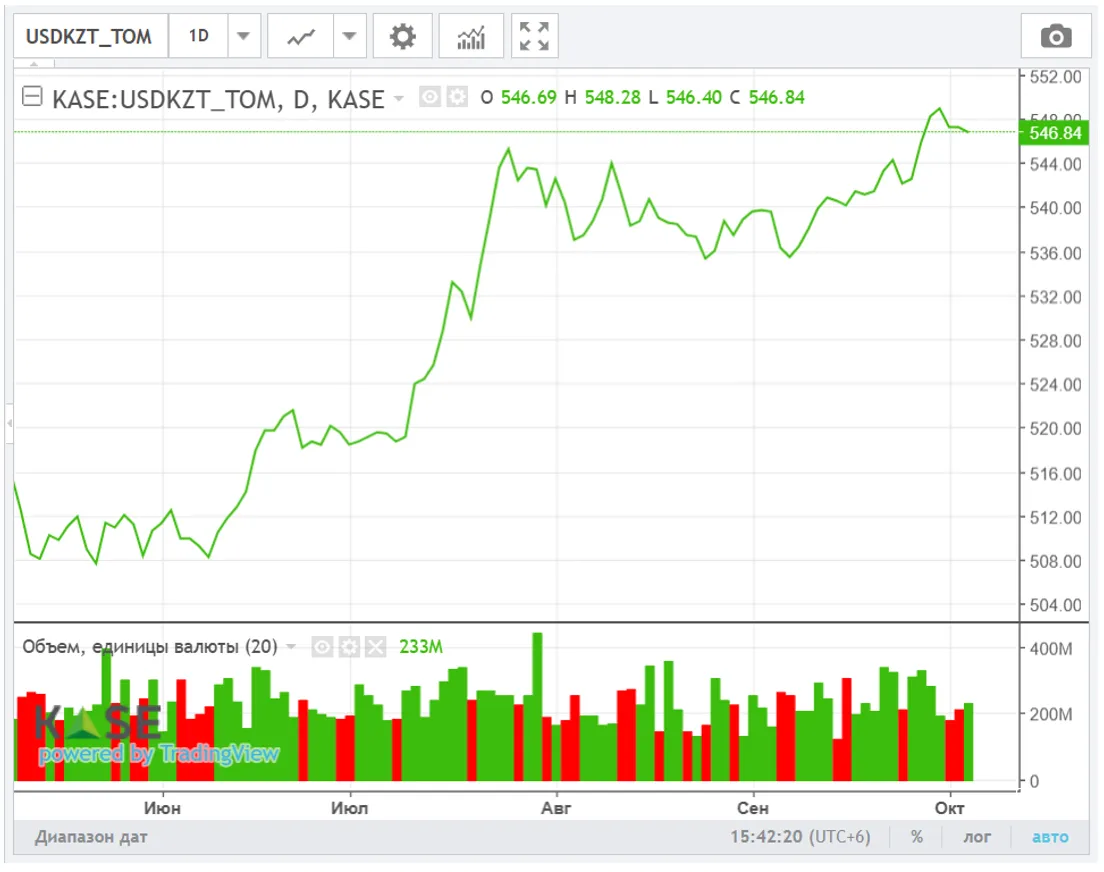Click the USDKZT_TOM symbol input field
1104x872 pixels.
click(89, 37)
